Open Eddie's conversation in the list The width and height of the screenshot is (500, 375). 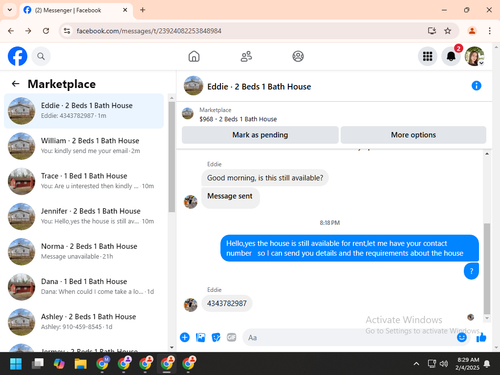point(84,111)
